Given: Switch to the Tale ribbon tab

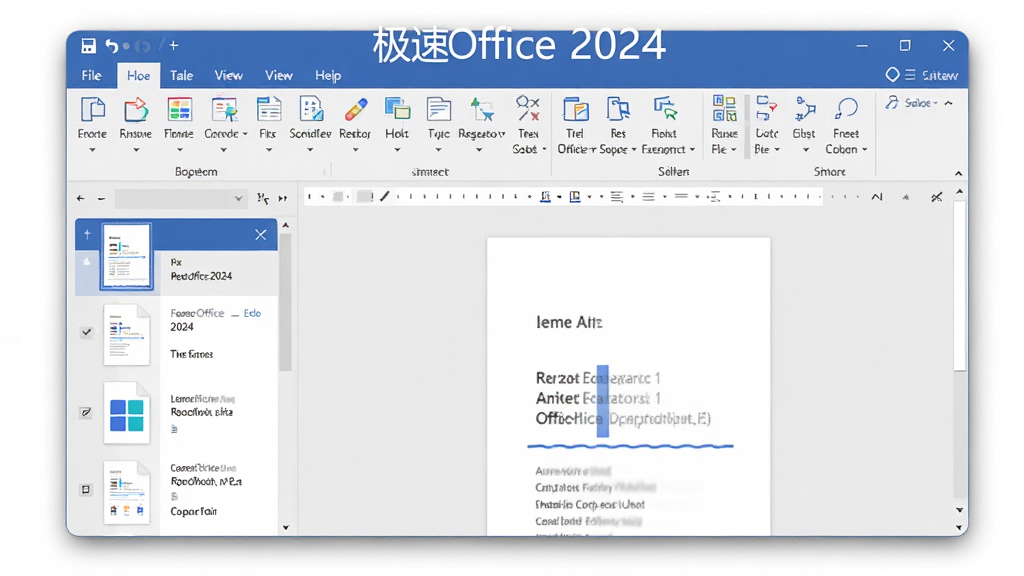Looking at the screenshot, I should (x=182, y=76).
